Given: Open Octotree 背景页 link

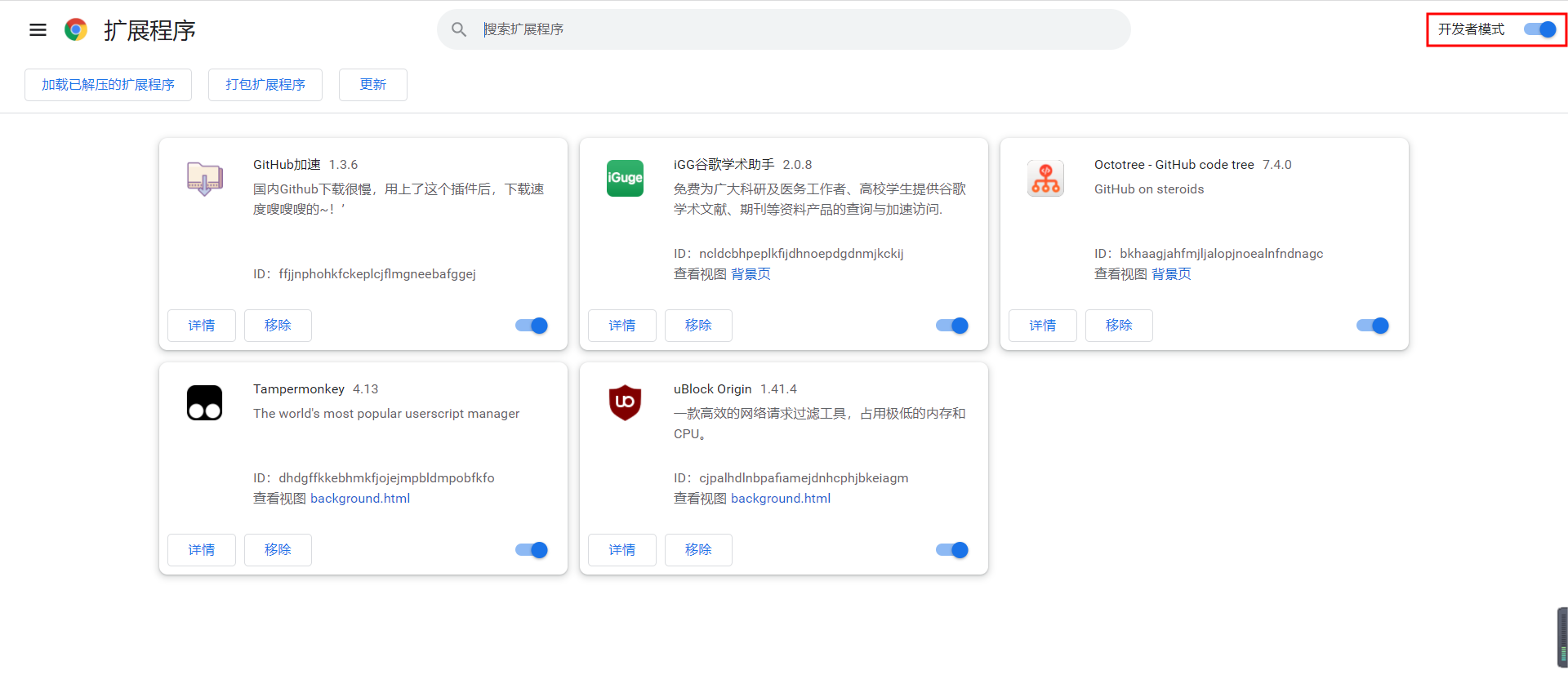Looking at the screenshot, I should [x=1171, y=274].
